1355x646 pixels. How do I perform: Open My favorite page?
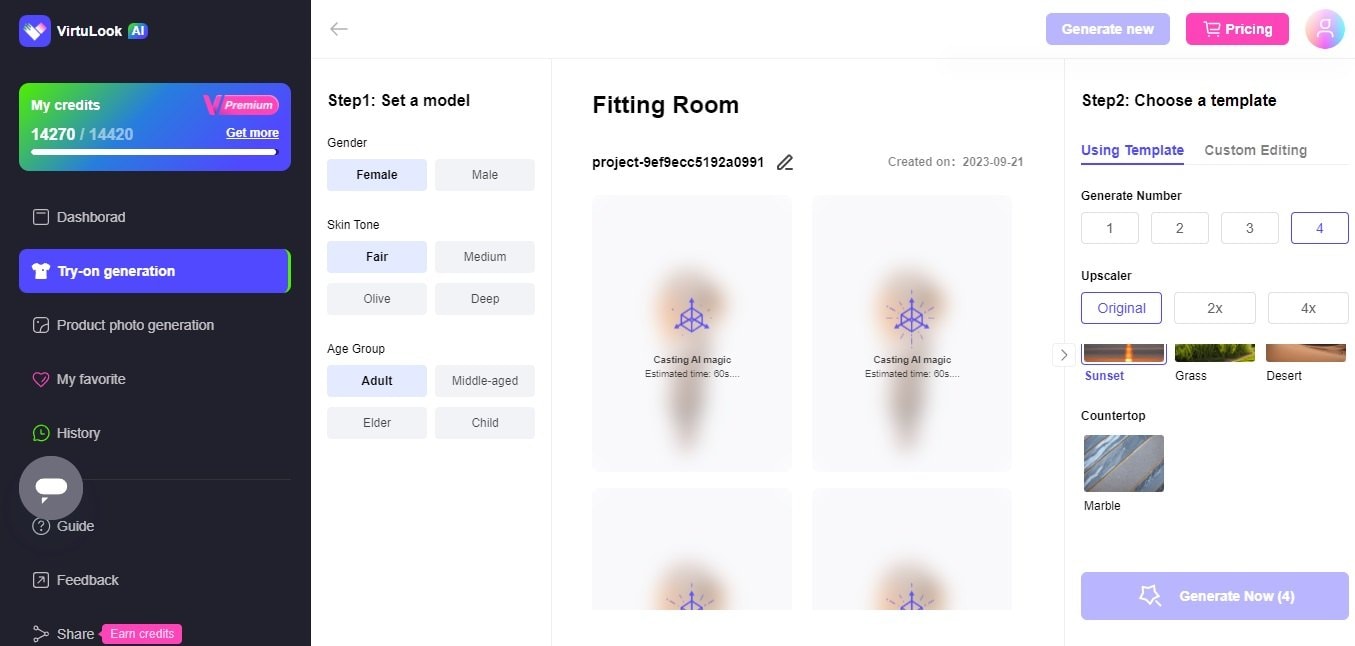[x=155, y=379]
